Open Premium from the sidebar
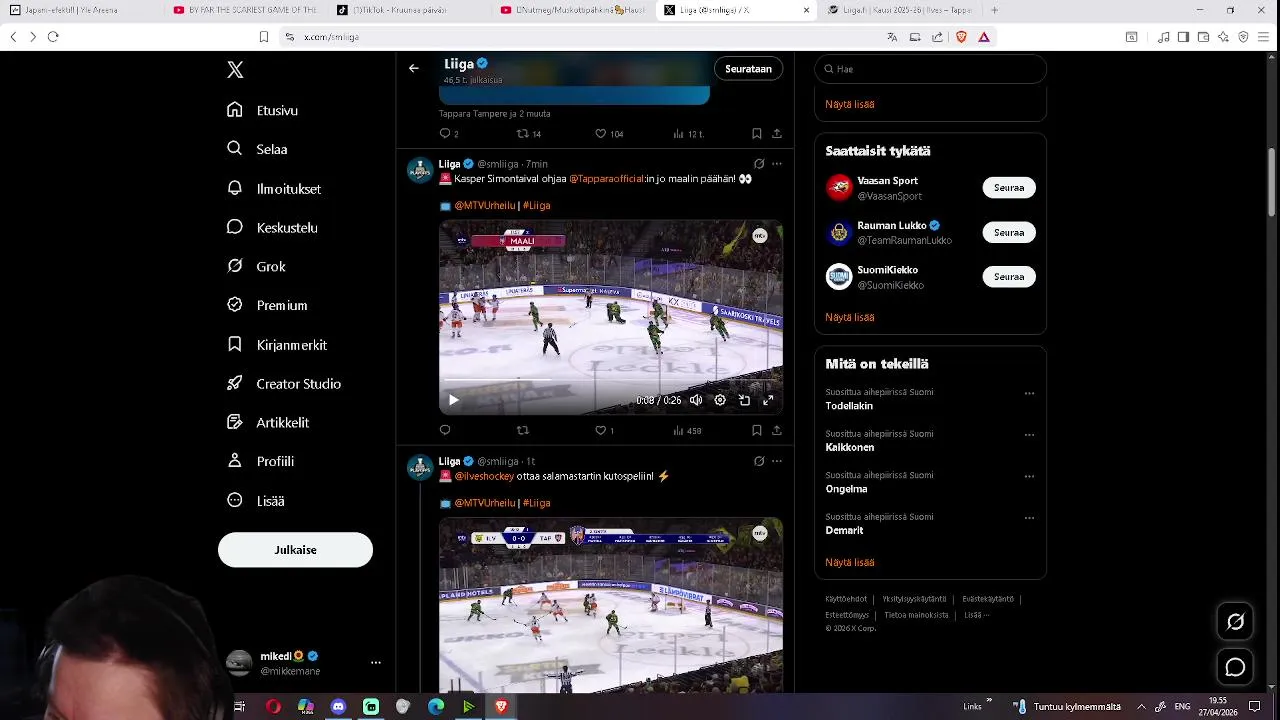 [x=267, y=305]
